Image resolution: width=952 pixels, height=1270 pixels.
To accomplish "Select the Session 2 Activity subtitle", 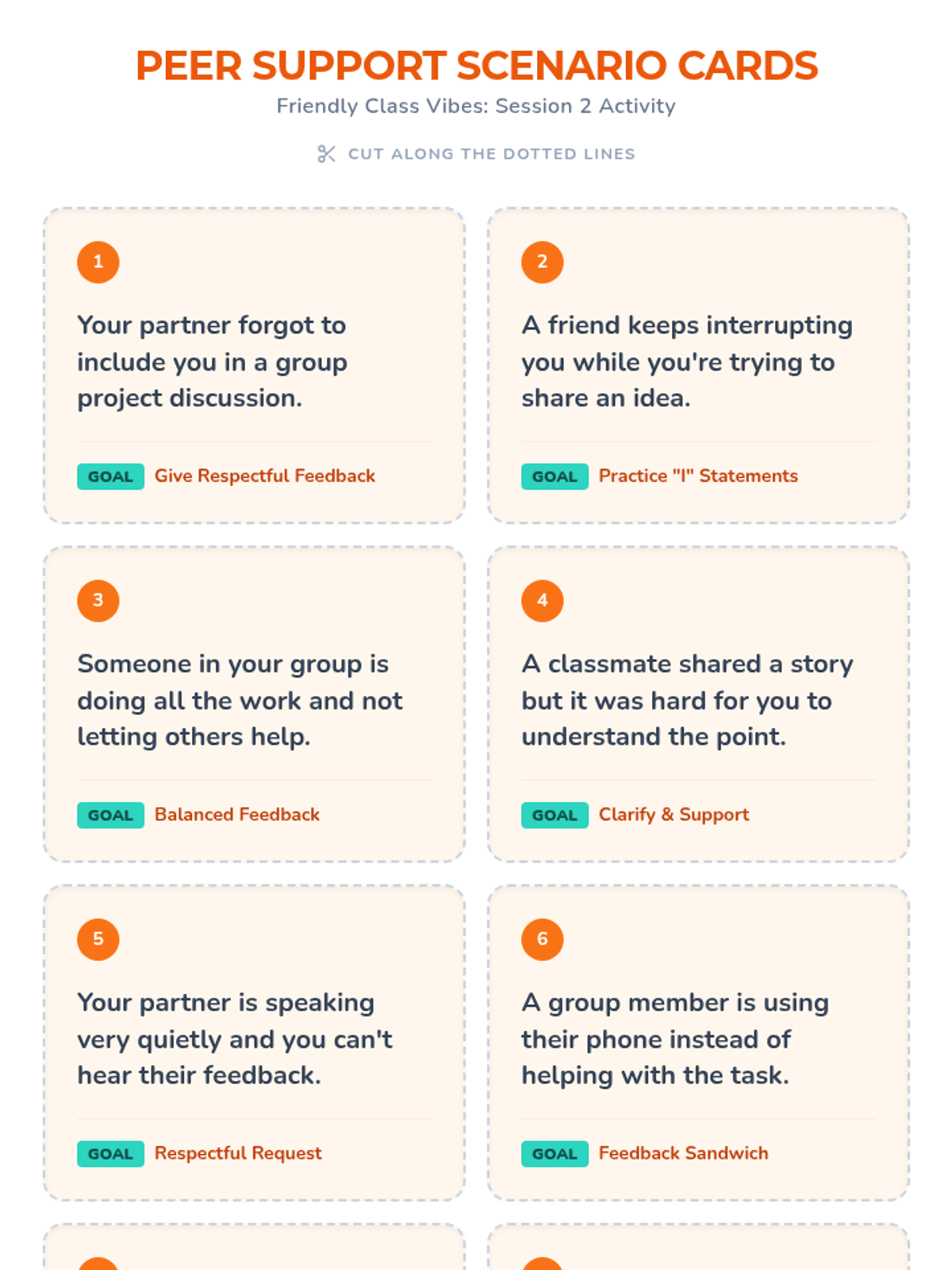I will (476, 106).
